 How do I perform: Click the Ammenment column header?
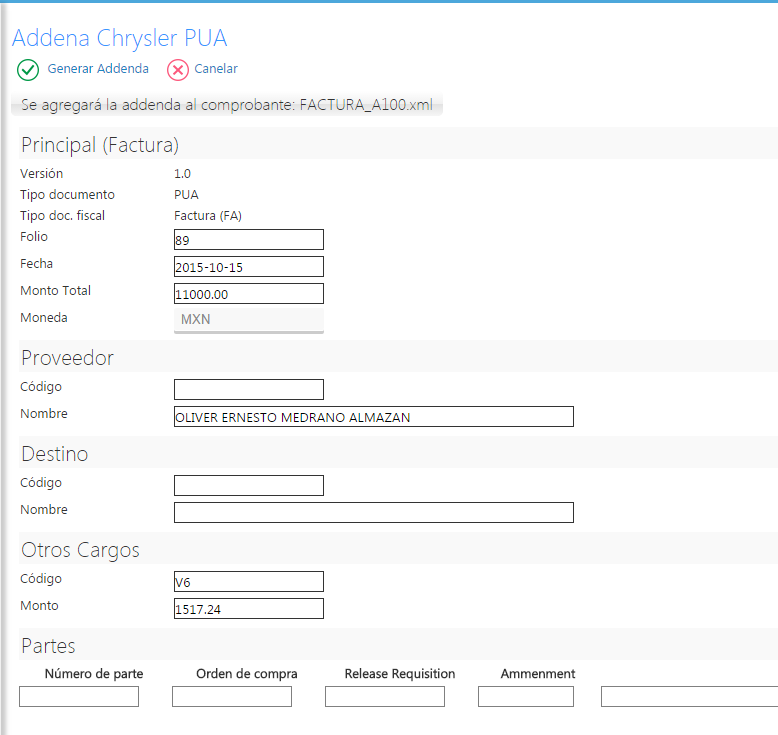click(x=538, y=674)
